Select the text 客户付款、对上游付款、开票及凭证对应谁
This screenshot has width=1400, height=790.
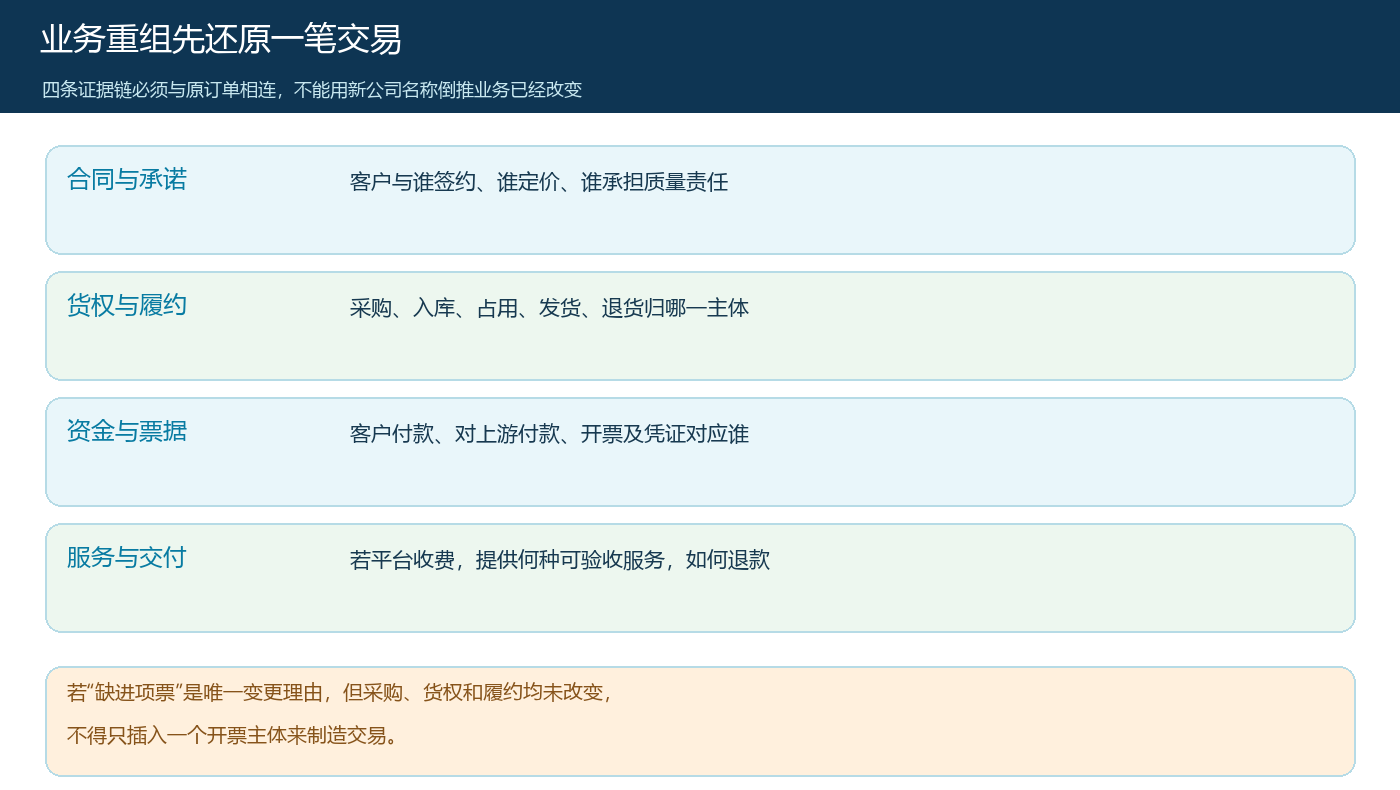pyautogui.click(x=549, y=434)
